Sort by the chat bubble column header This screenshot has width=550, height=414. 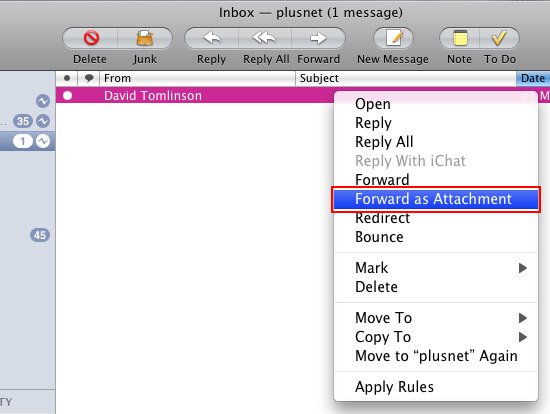pyautogui.click(x=89, y=78)
